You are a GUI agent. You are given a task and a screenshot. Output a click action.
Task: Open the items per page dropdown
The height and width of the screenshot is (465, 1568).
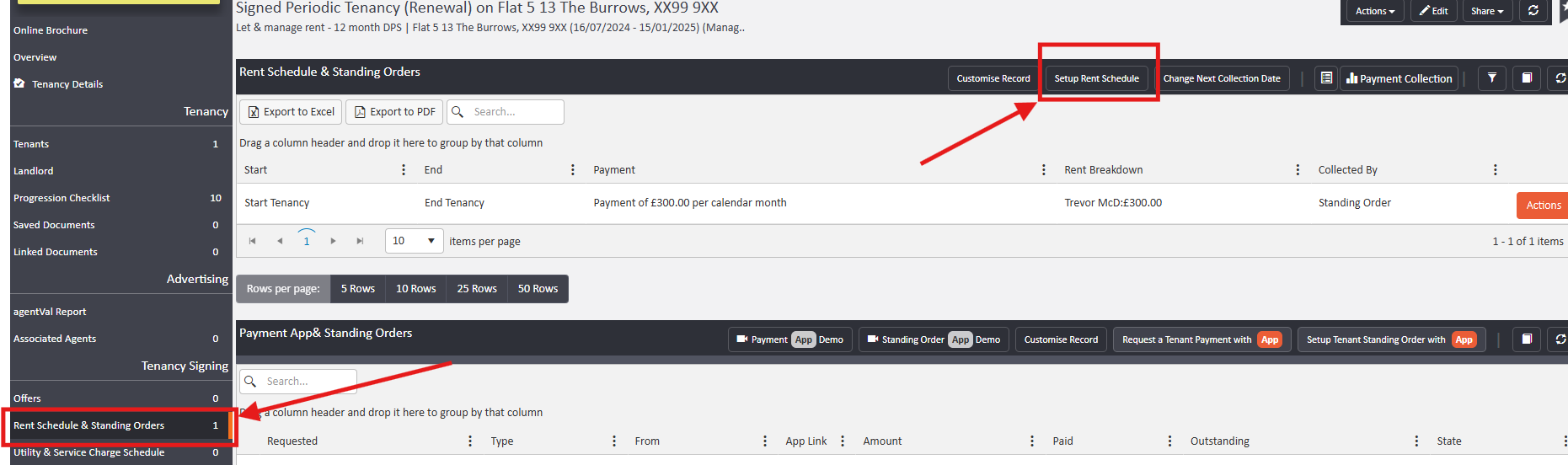click(x=414, y=241)
